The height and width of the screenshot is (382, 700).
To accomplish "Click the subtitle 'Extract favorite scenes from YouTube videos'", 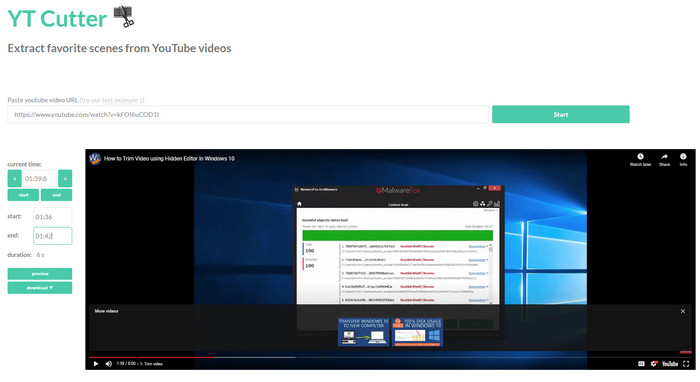I will (119, 48).
